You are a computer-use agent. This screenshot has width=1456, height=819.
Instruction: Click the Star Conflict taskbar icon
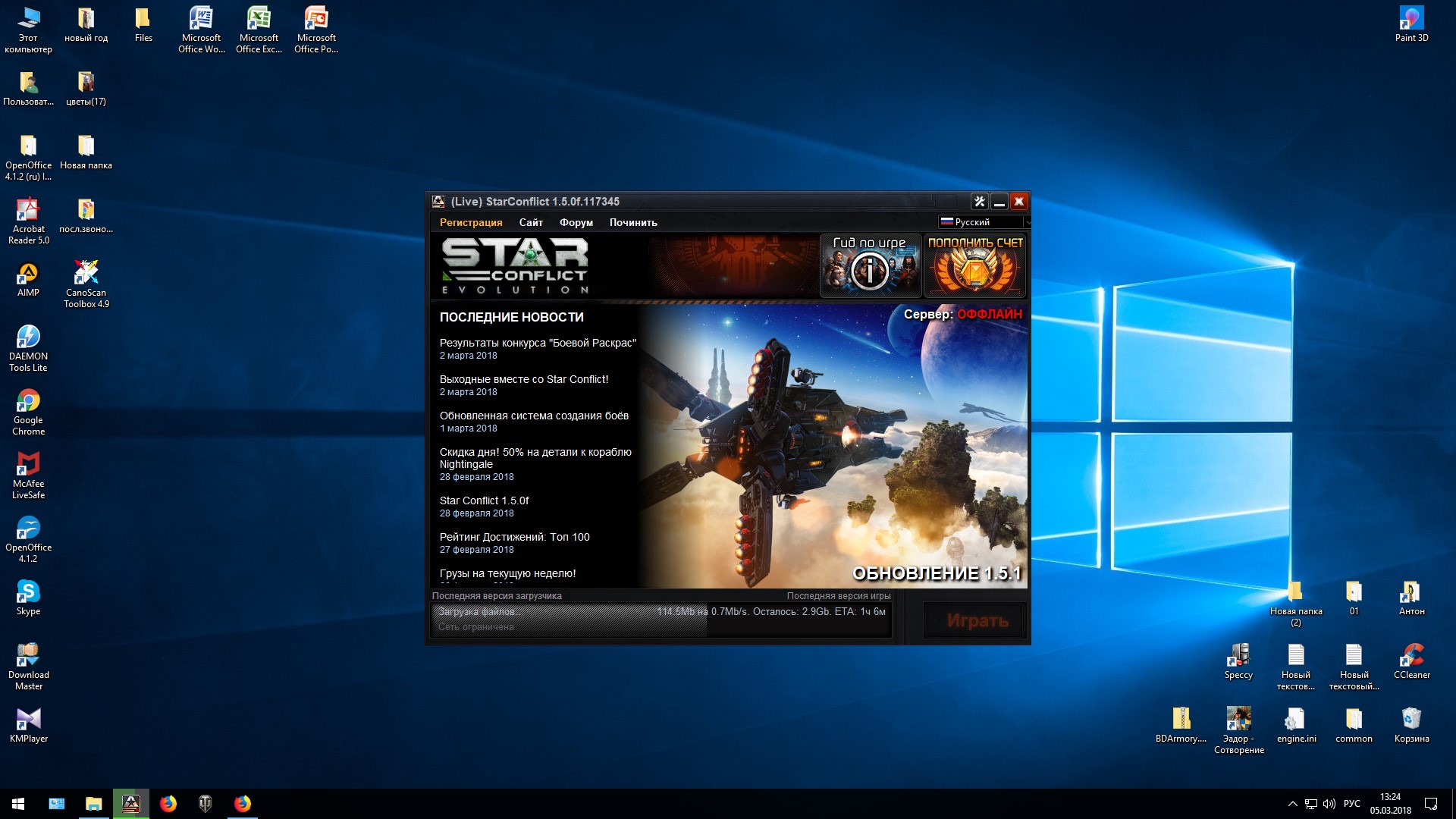point(130,804)
